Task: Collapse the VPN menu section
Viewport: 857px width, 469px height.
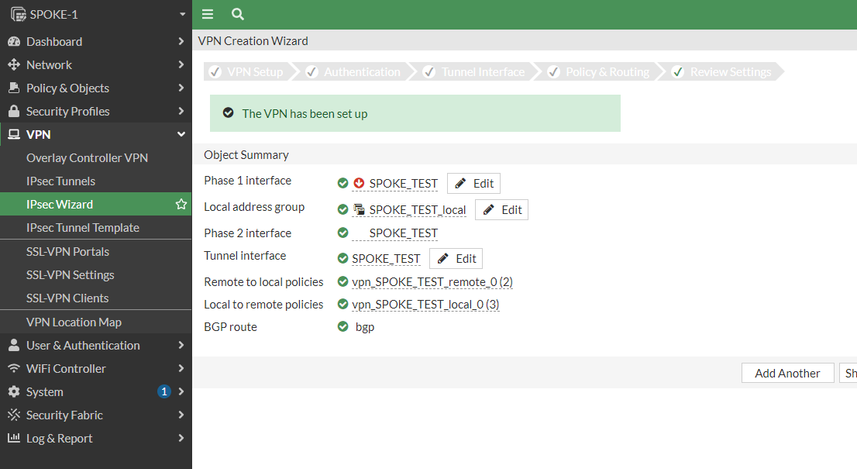Action: click(x=181, y=134)
